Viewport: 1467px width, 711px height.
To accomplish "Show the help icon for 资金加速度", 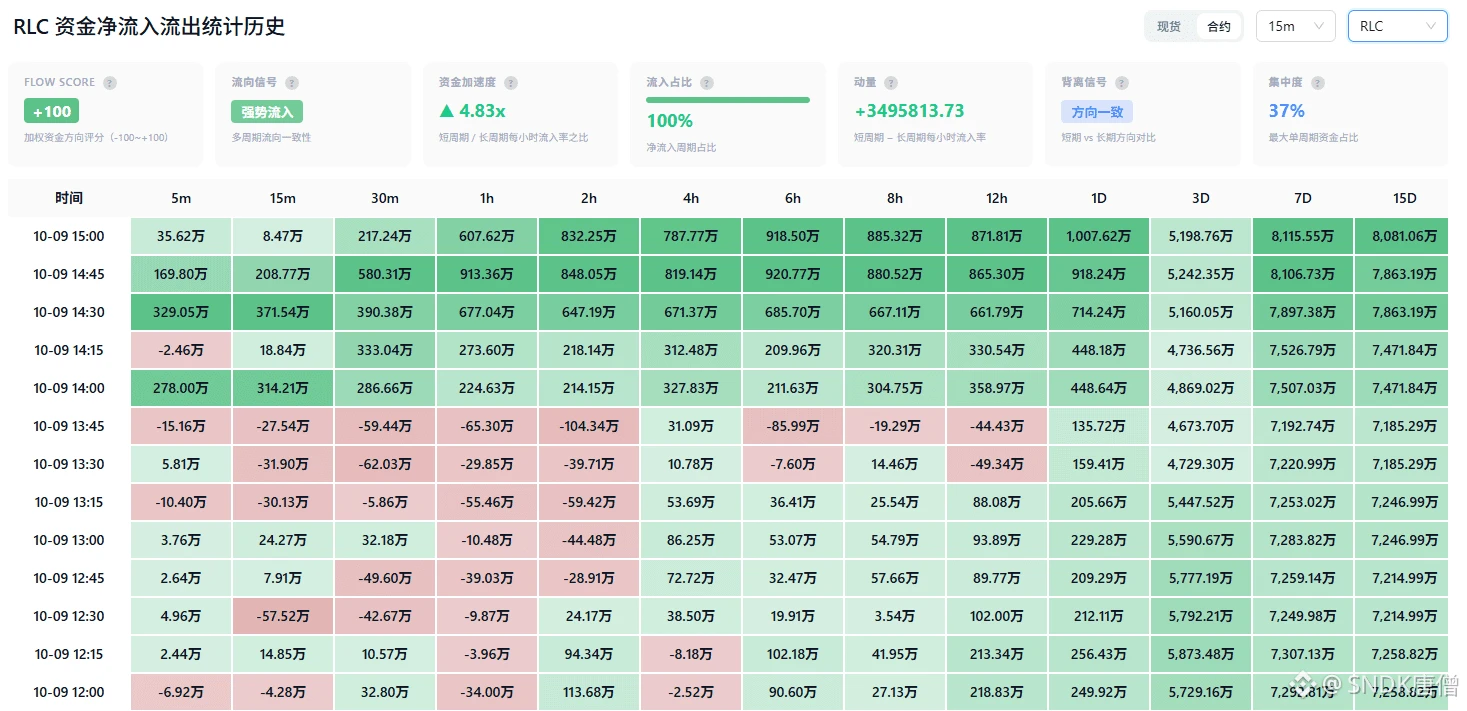I will 511,83.
